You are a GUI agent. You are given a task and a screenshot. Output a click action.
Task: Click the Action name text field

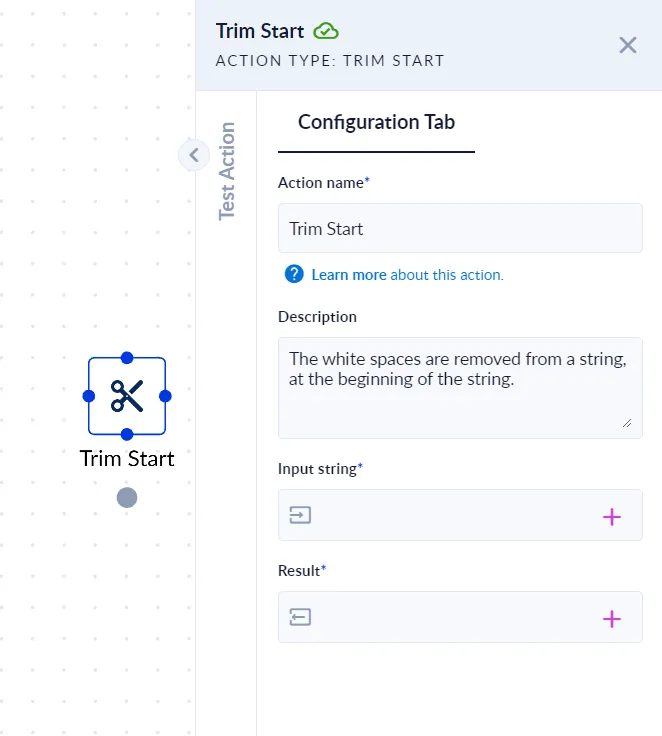click(x=460, y=229)
